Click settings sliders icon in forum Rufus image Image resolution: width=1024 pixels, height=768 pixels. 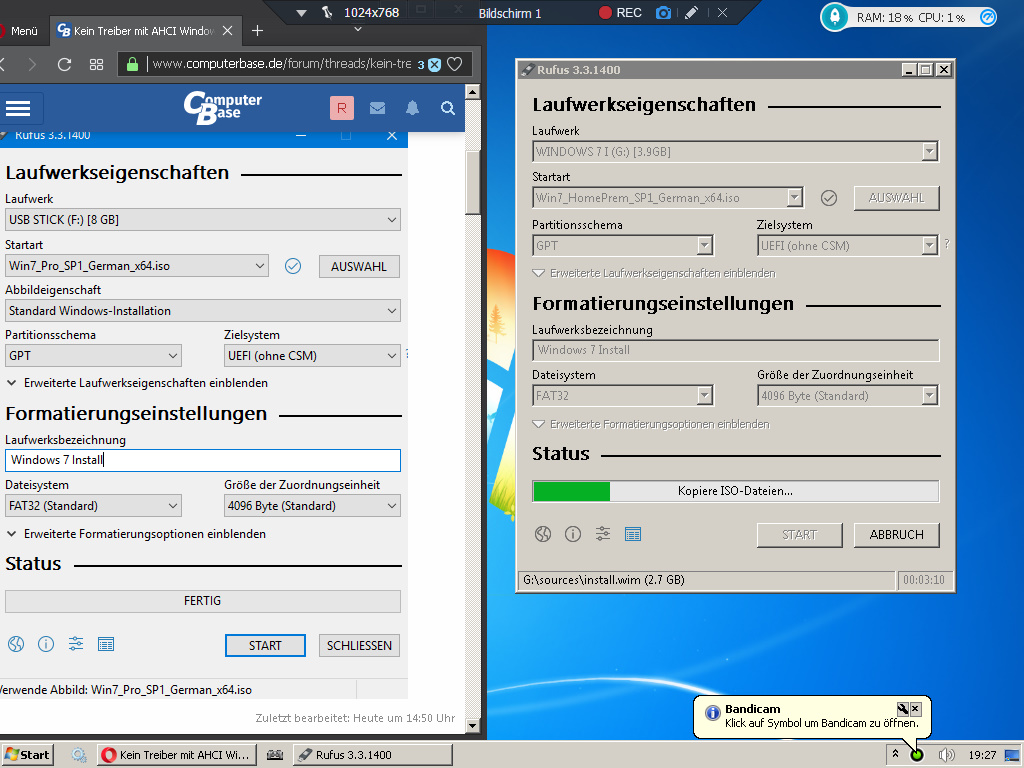point(76,645)
